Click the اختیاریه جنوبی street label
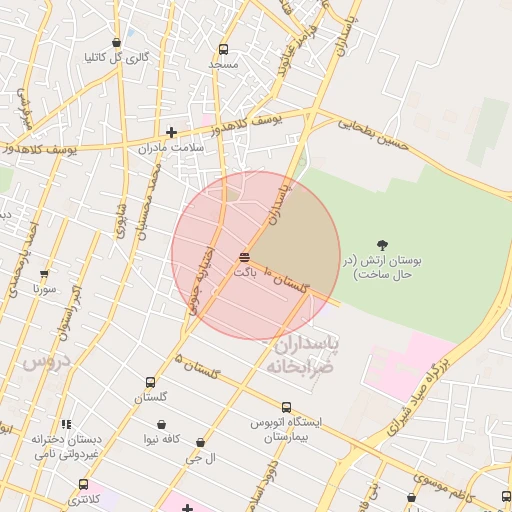 (x=202, y=281)
